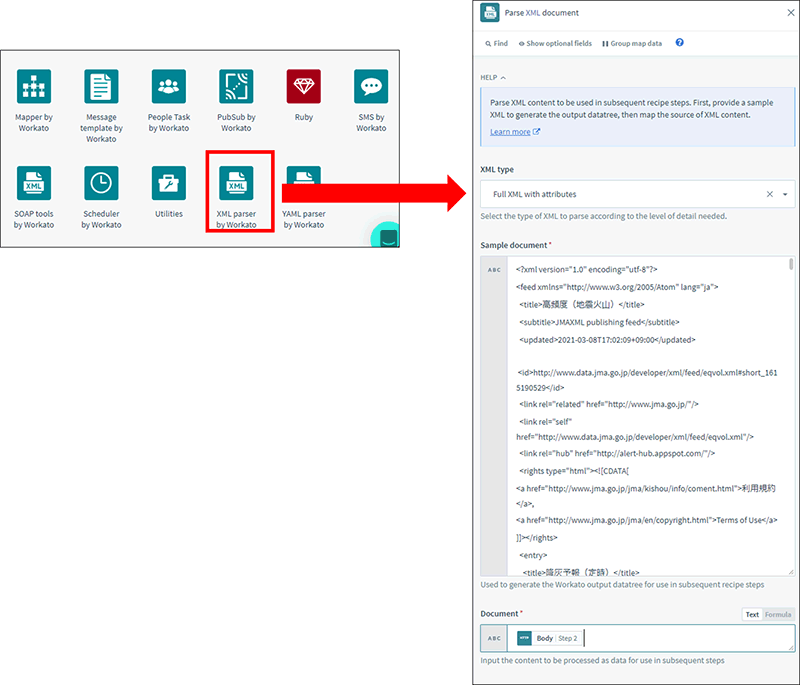Open the Mapper by Workato app icon

34,86
